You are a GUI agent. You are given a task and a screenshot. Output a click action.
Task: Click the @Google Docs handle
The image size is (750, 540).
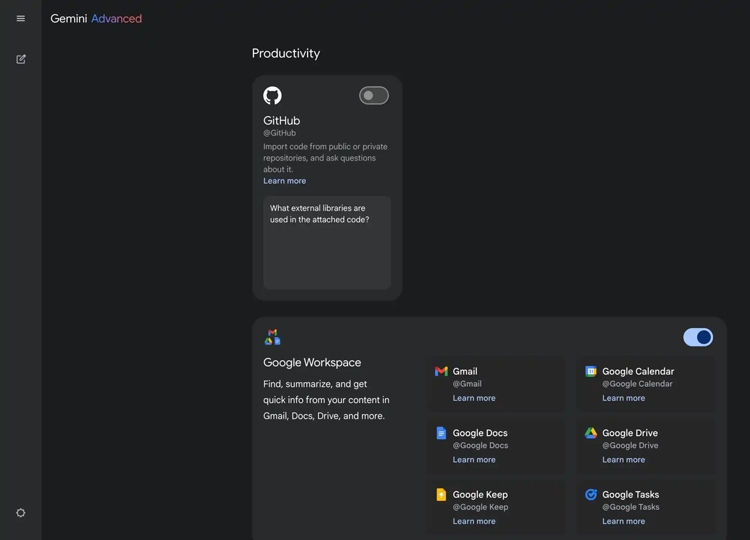click(480, 445)
